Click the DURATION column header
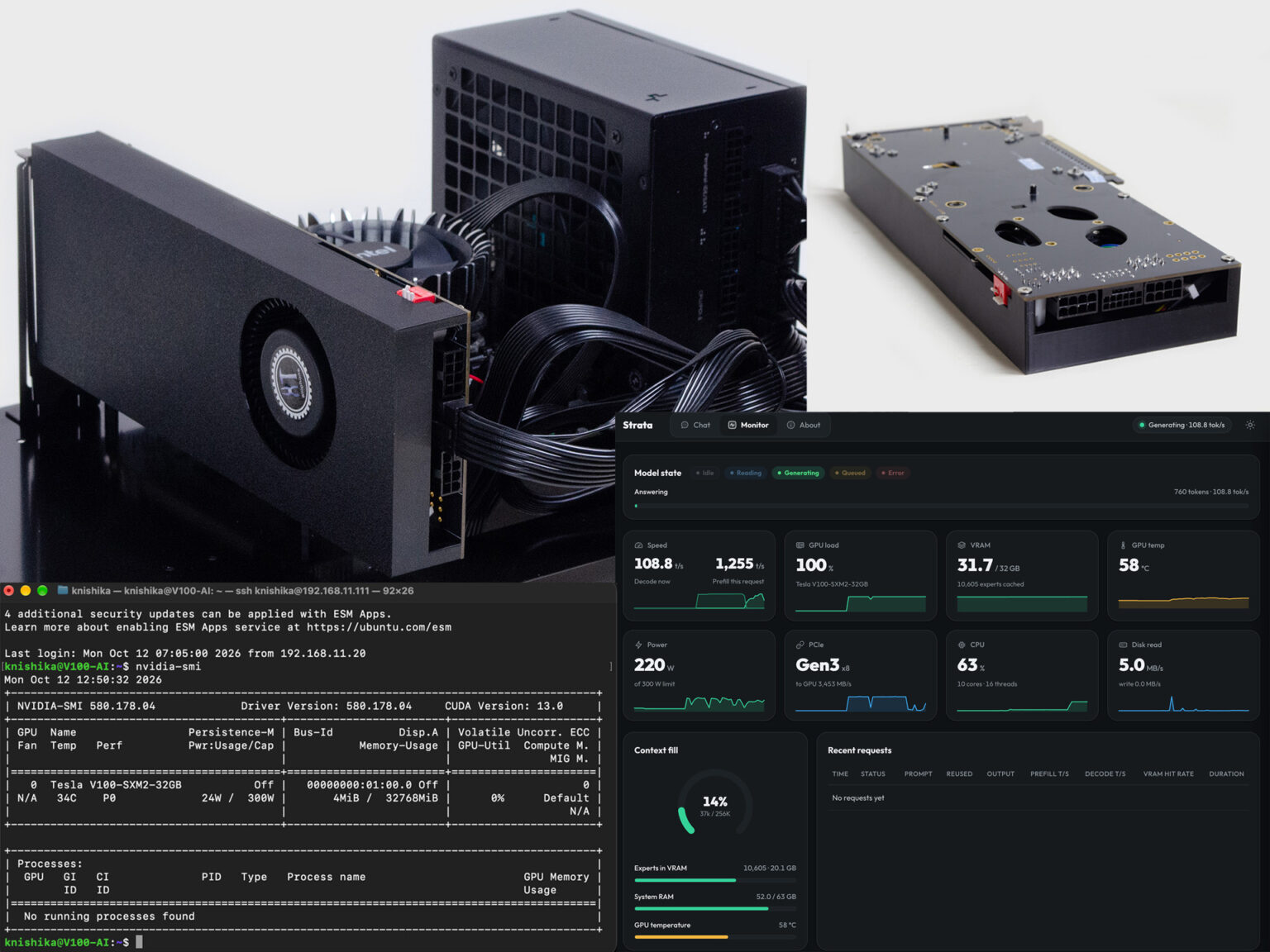 coord(1226,773)
